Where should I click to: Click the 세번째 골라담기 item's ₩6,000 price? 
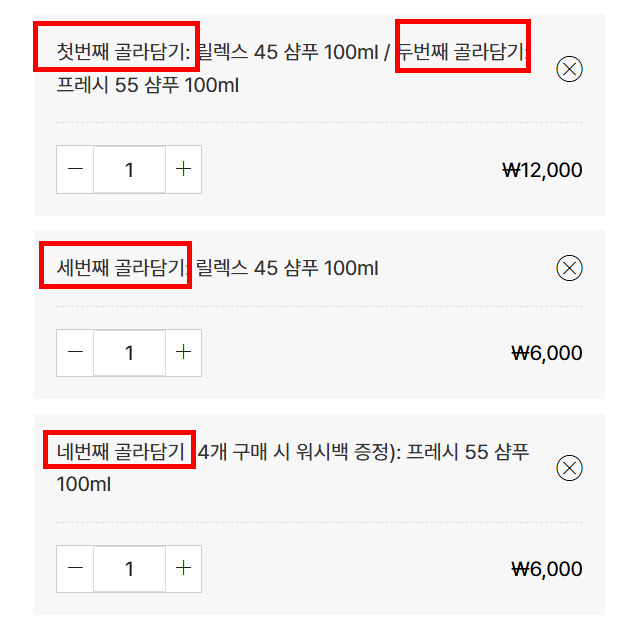pos(546,353)
